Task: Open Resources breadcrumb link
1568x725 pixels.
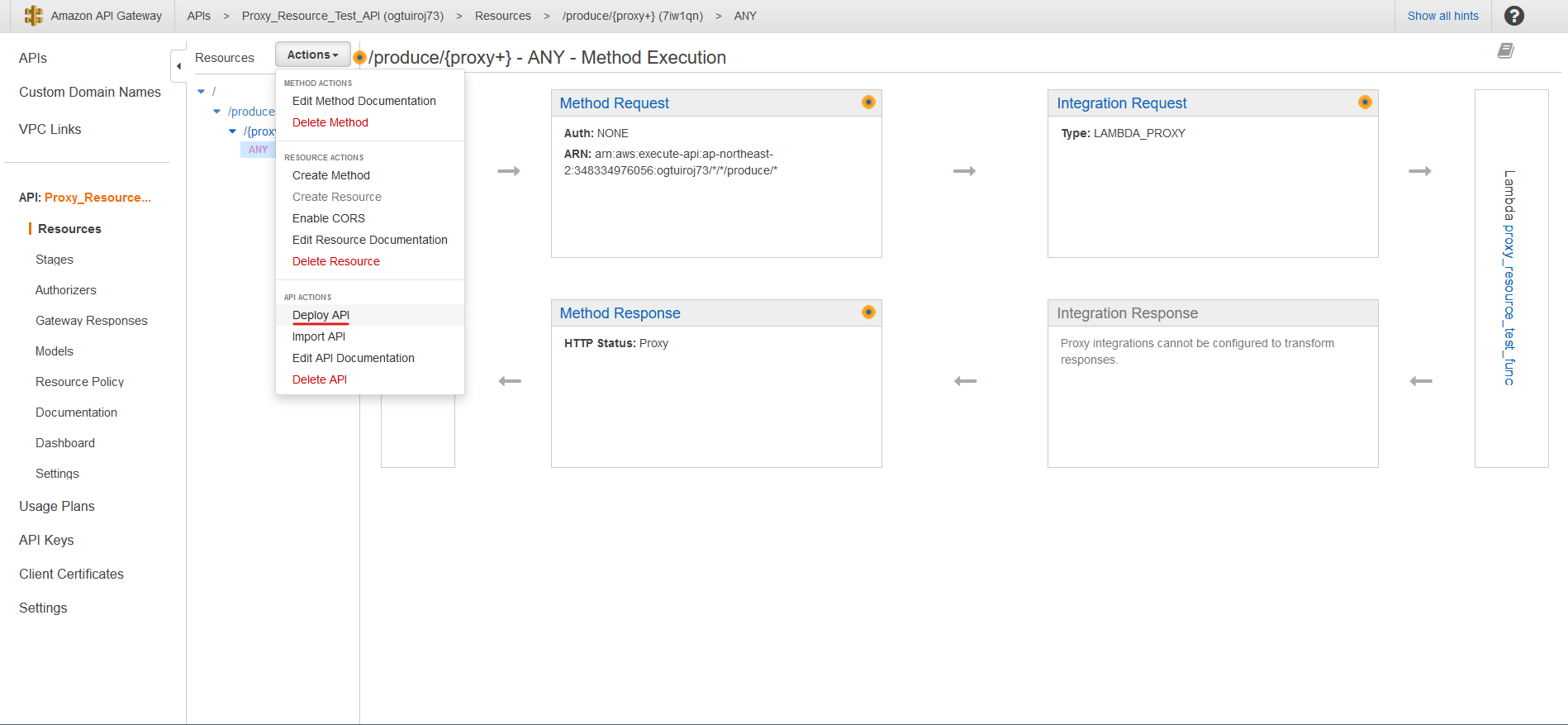Action: [503, 16]
